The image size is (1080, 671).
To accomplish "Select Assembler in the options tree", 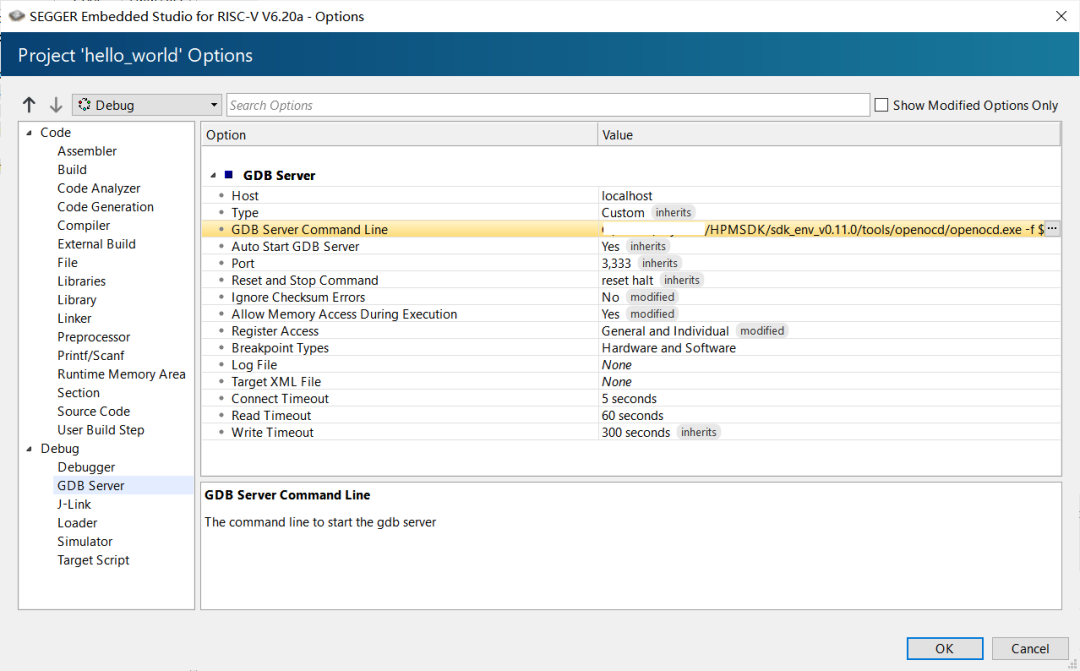I will 87,151.
